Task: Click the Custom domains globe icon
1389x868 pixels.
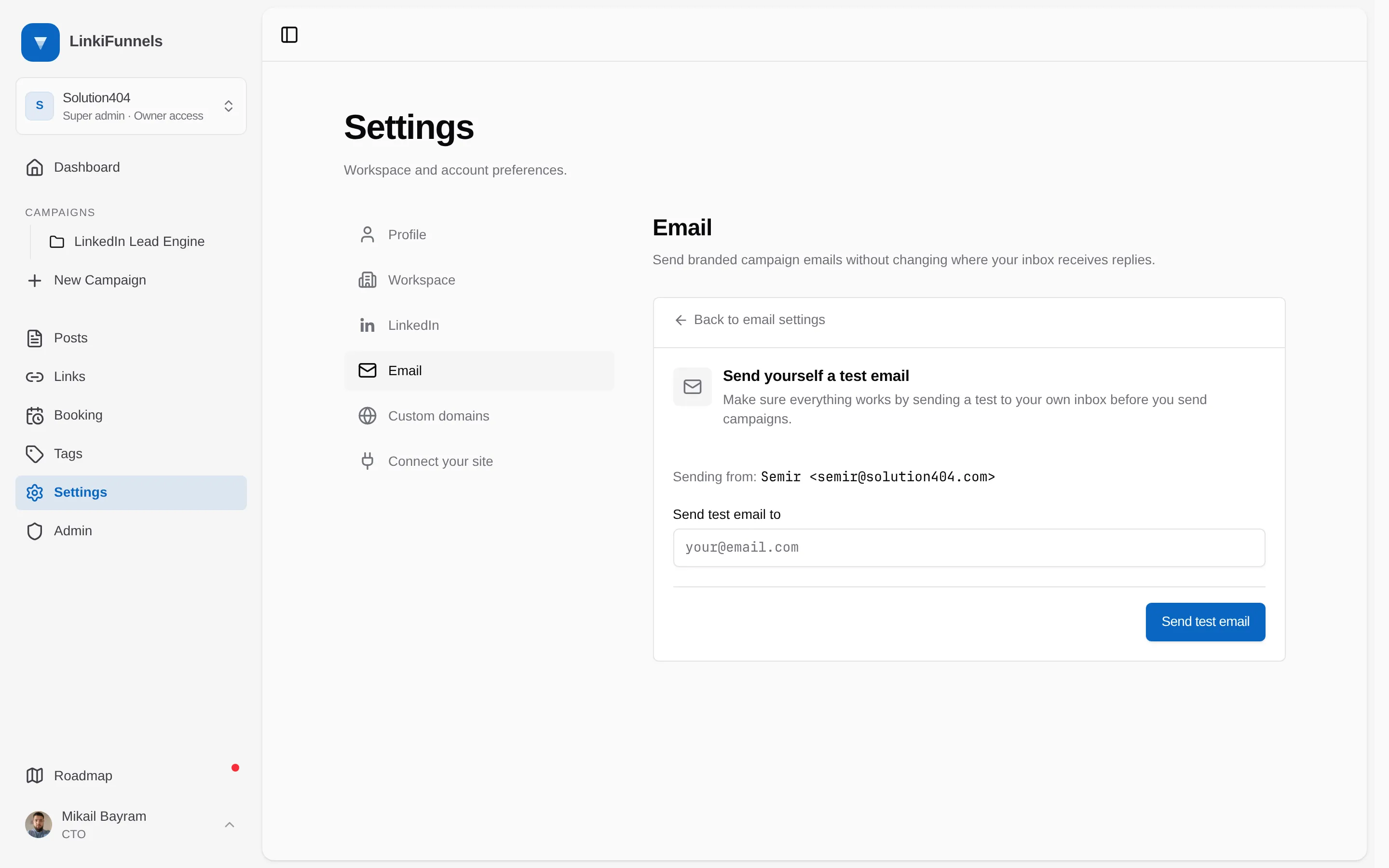Action: pos(368,416)
